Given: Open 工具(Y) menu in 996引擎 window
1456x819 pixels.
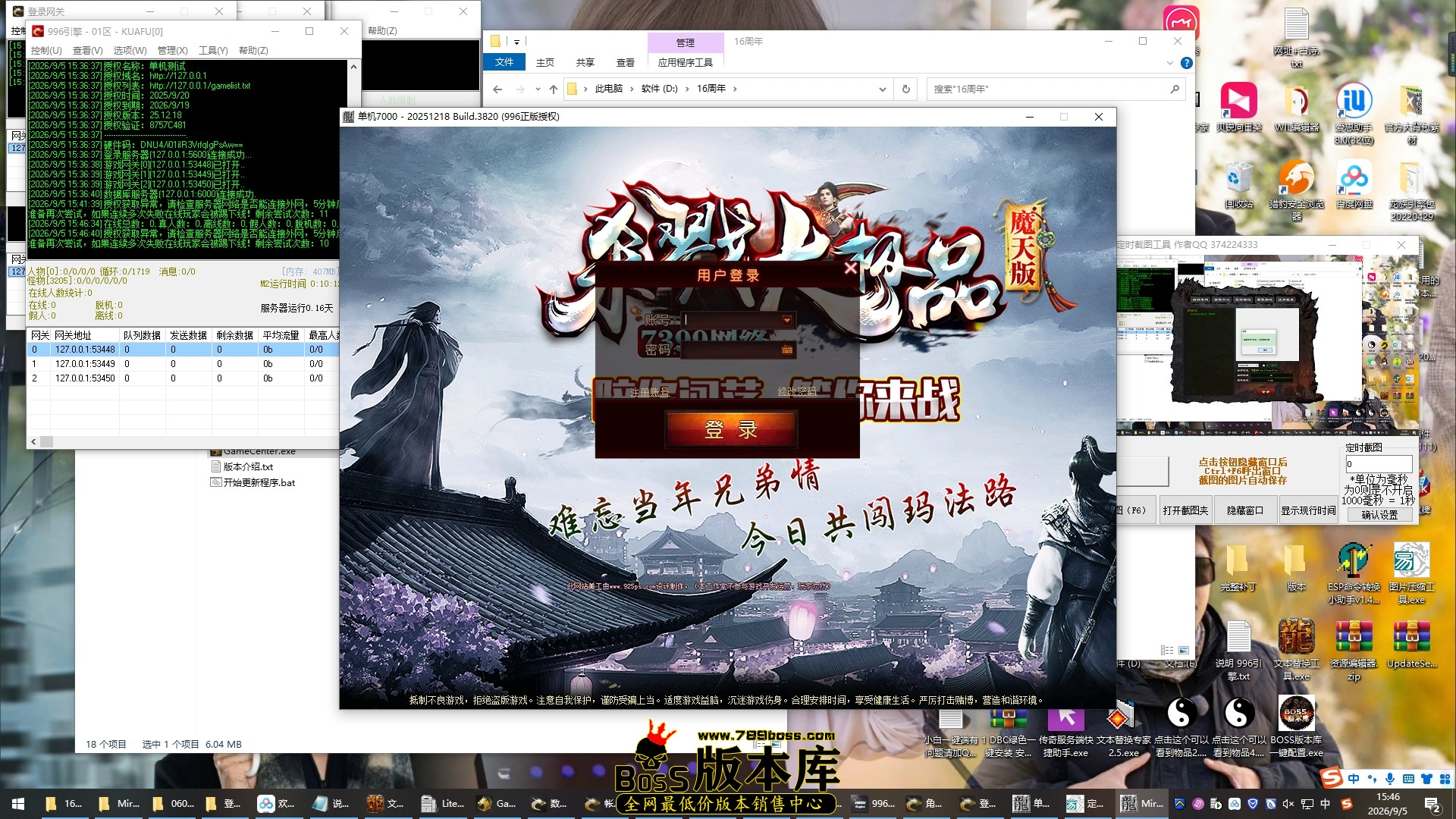Looking at the screenshot, I should pos(213,50).
